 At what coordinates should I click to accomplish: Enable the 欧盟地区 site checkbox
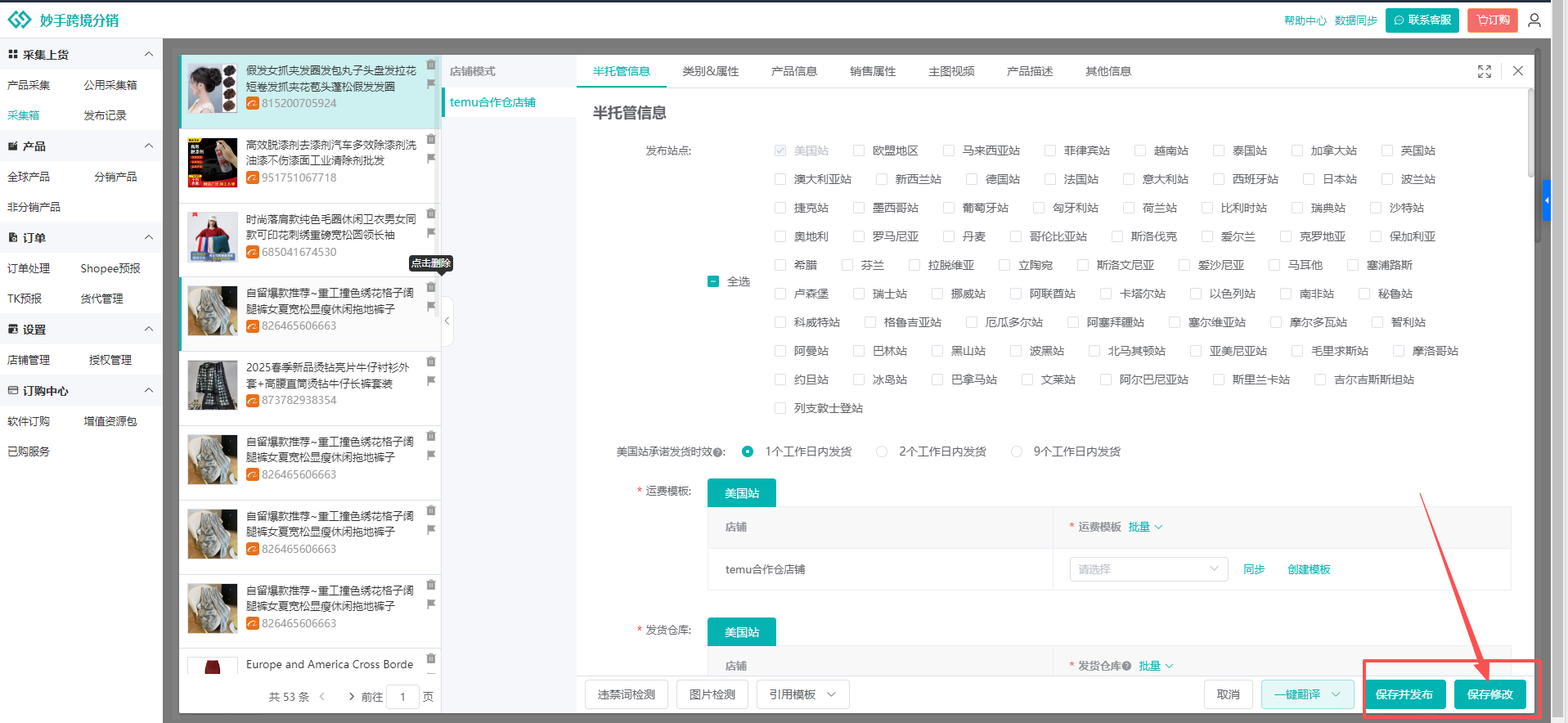click(859, 150)
